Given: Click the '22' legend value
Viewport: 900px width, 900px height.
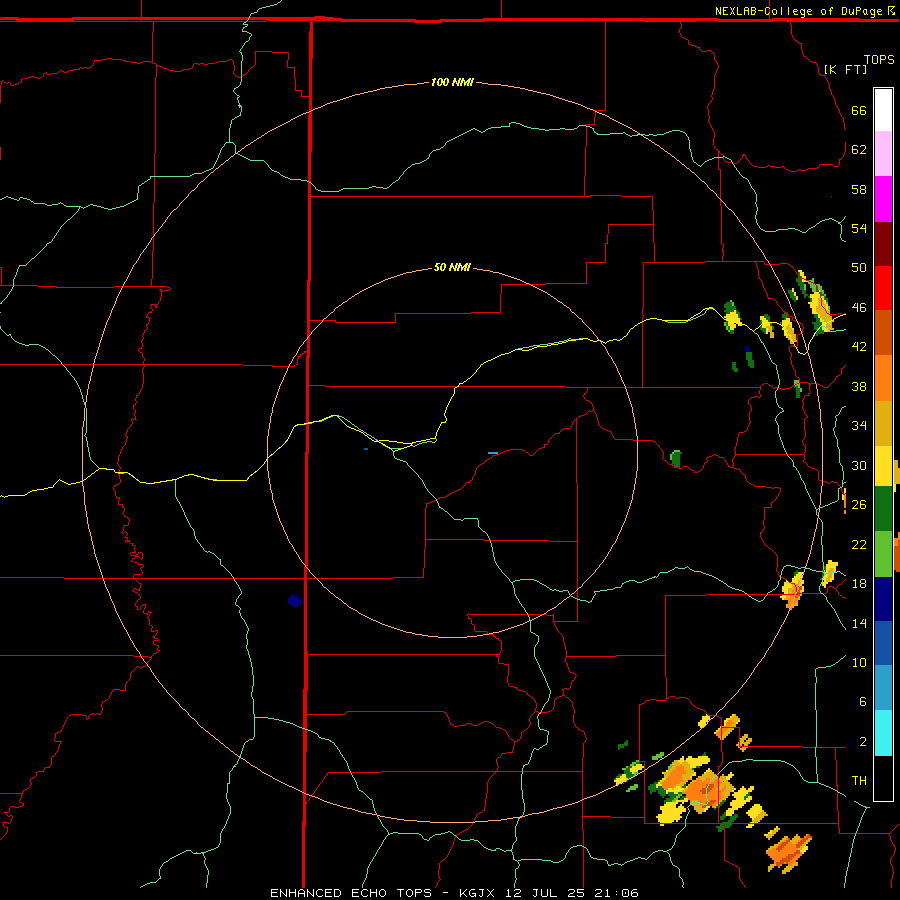Looking at the screenshot, I should coord(859,544).
